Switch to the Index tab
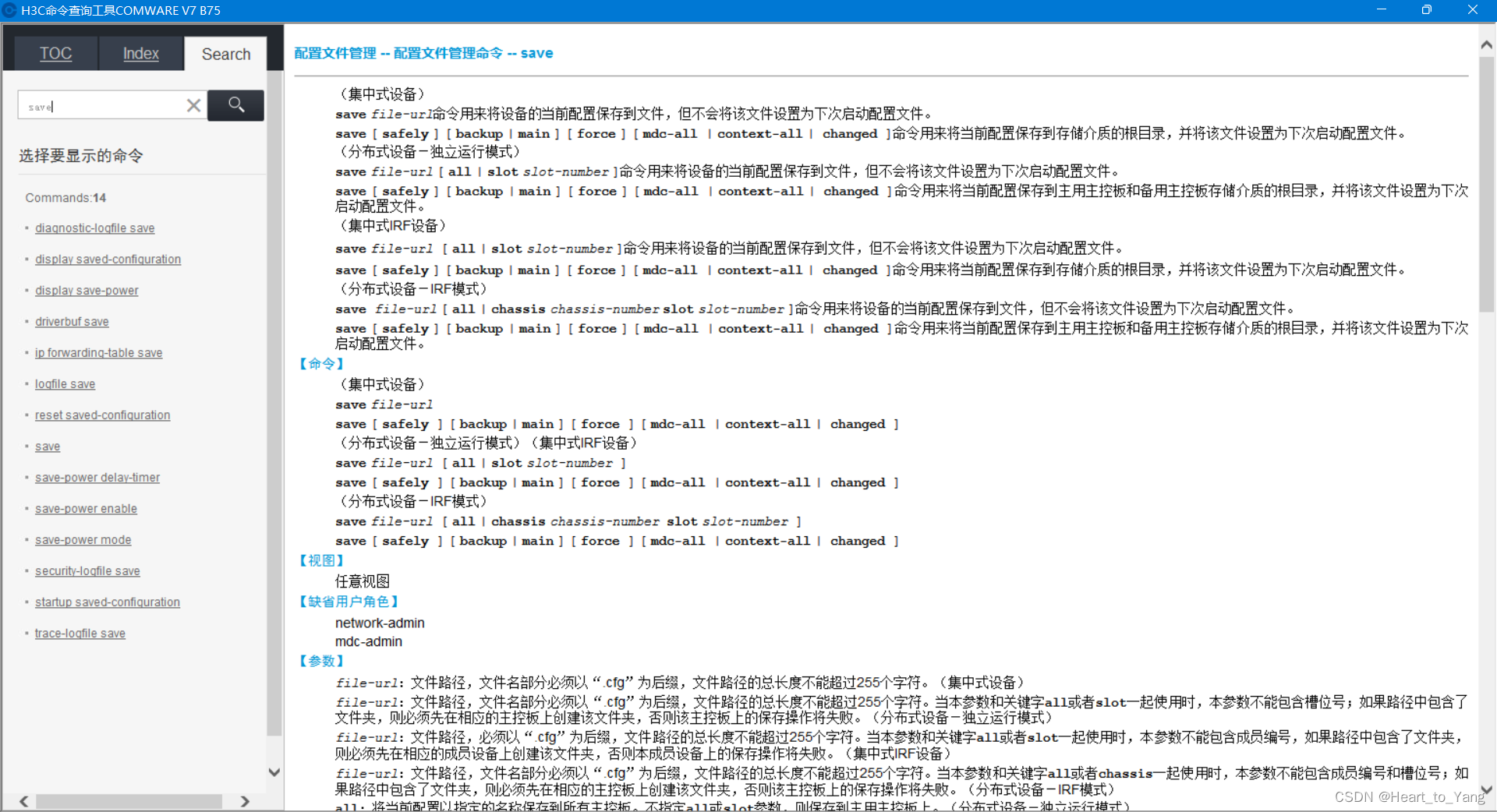The width and height of the screenshot is (1497, 812). point(140,54)
